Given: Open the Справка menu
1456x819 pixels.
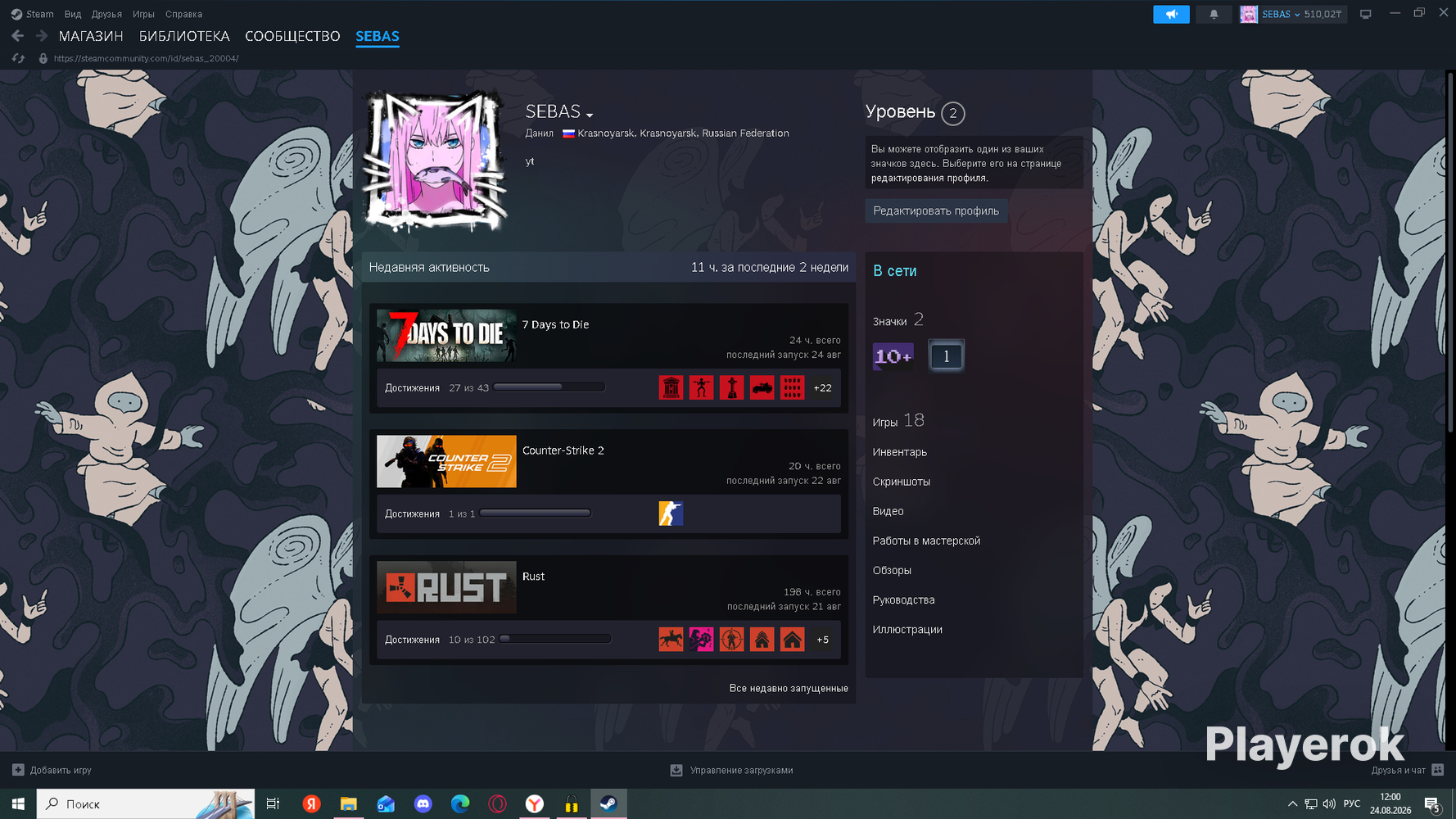Looking at the screenshot, I should click(x=183, y=14).
